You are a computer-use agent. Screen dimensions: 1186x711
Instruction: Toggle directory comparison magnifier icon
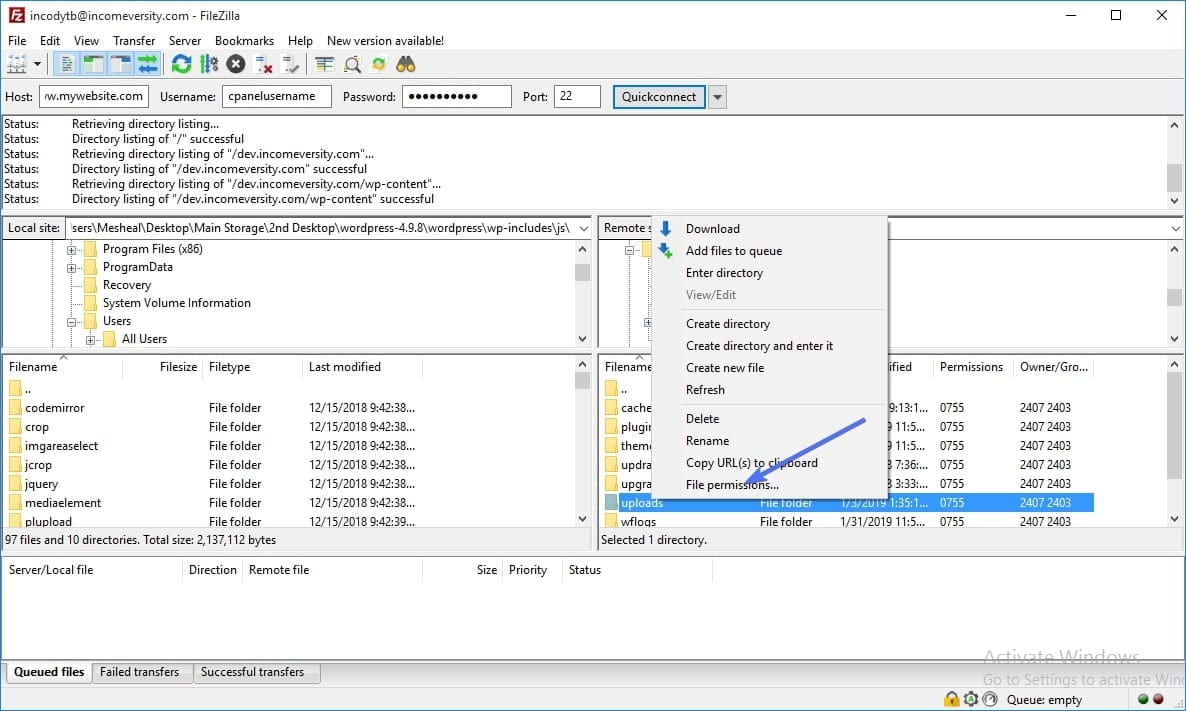click(352, 64)
